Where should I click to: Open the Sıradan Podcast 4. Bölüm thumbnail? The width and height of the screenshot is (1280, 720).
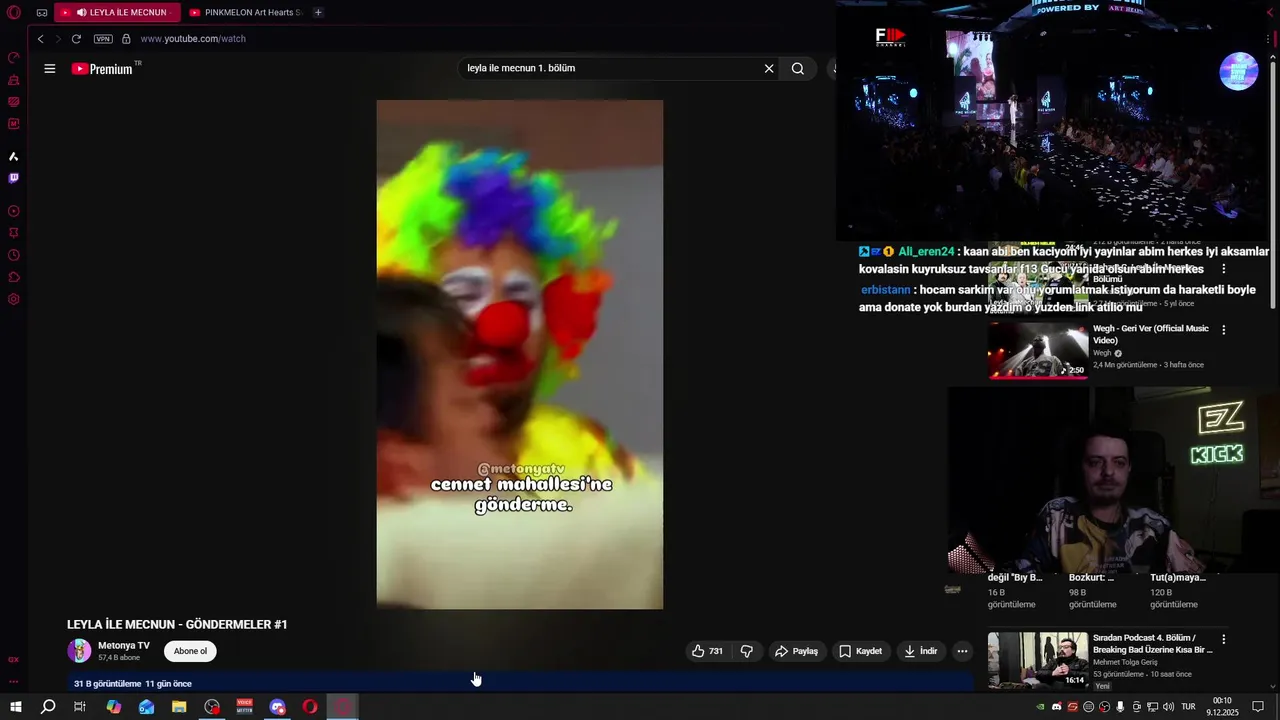point(1038,660)
